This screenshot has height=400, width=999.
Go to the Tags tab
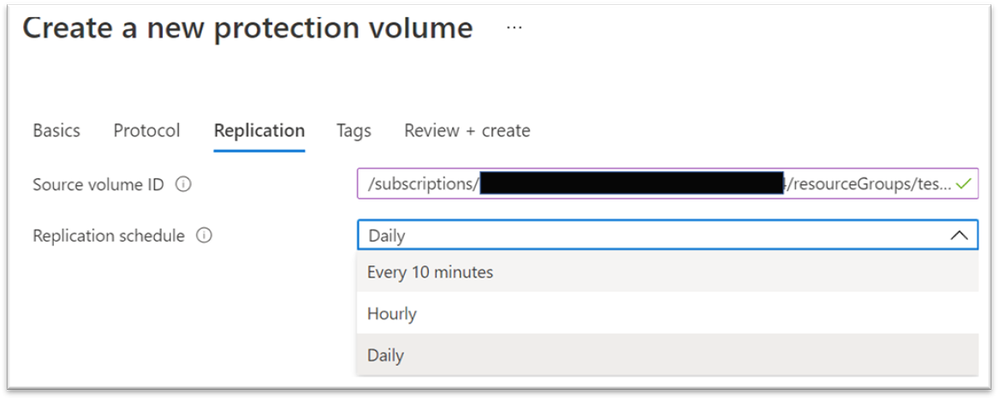[x=354, y=131]
